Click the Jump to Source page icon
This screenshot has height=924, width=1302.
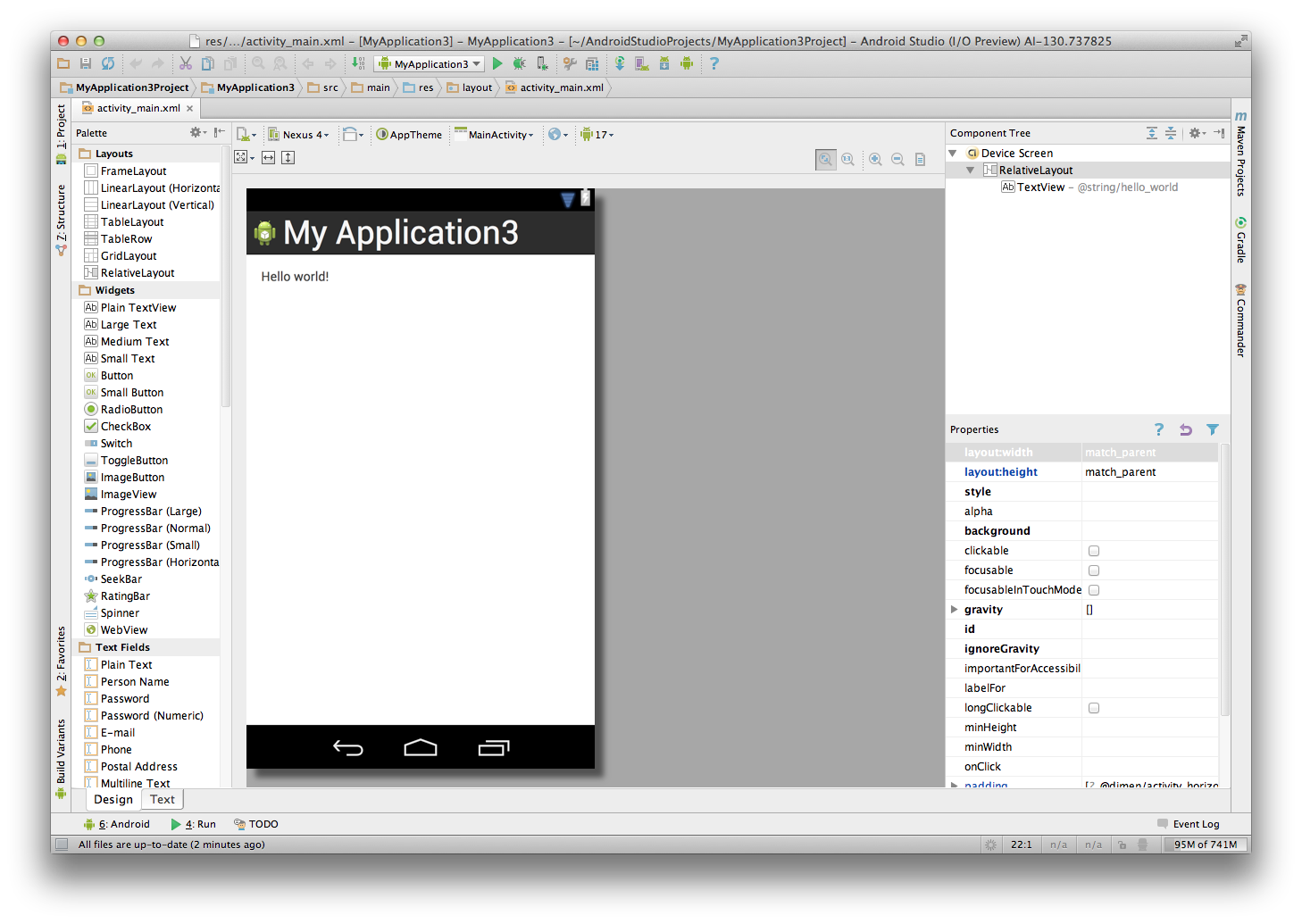(920, 159)
